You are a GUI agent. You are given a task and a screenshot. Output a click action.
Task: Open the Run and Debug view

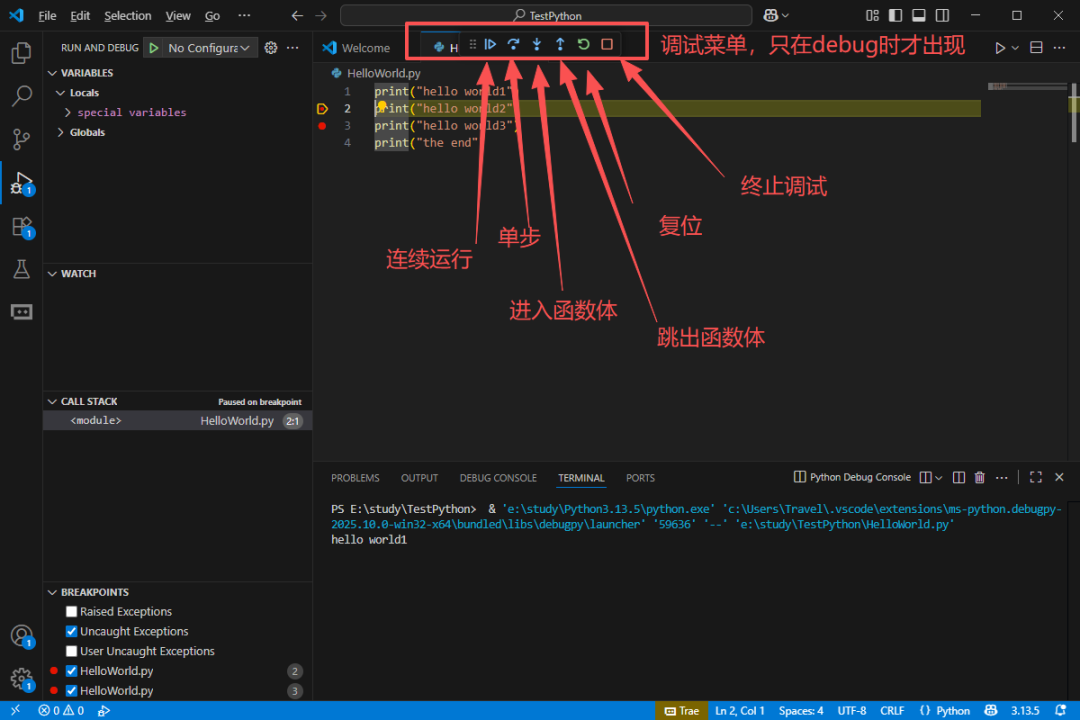point(21,183)
